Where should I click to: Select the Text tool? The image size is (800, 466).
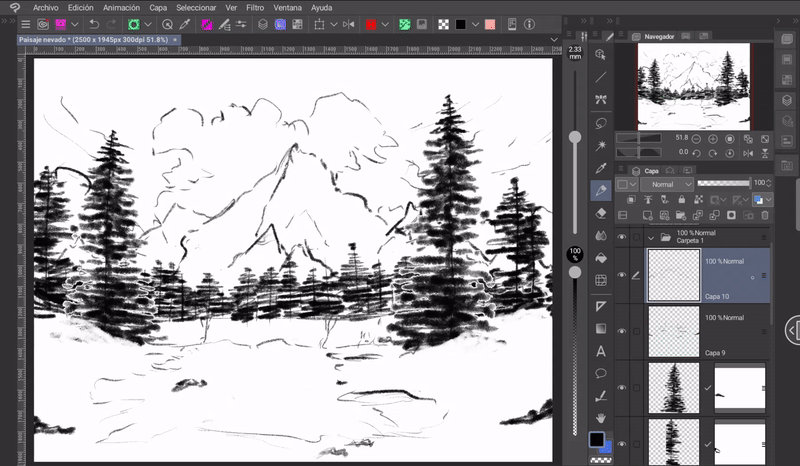[601, 351]
